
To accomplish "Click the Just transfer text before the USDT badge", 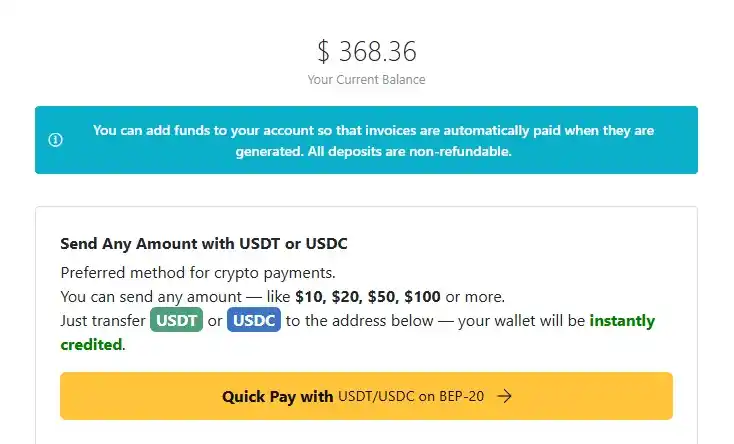I will click(x=103, y=321).
